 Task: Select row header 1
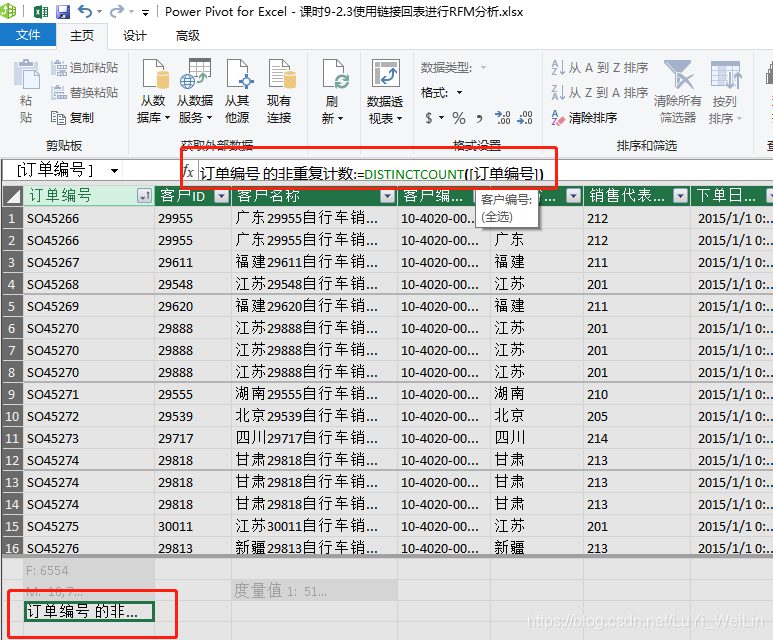click(x=12, y=218)
